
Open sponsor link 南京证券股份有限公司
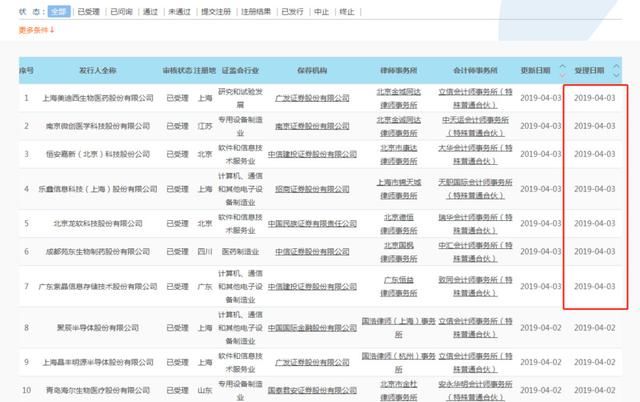(312, 126)
